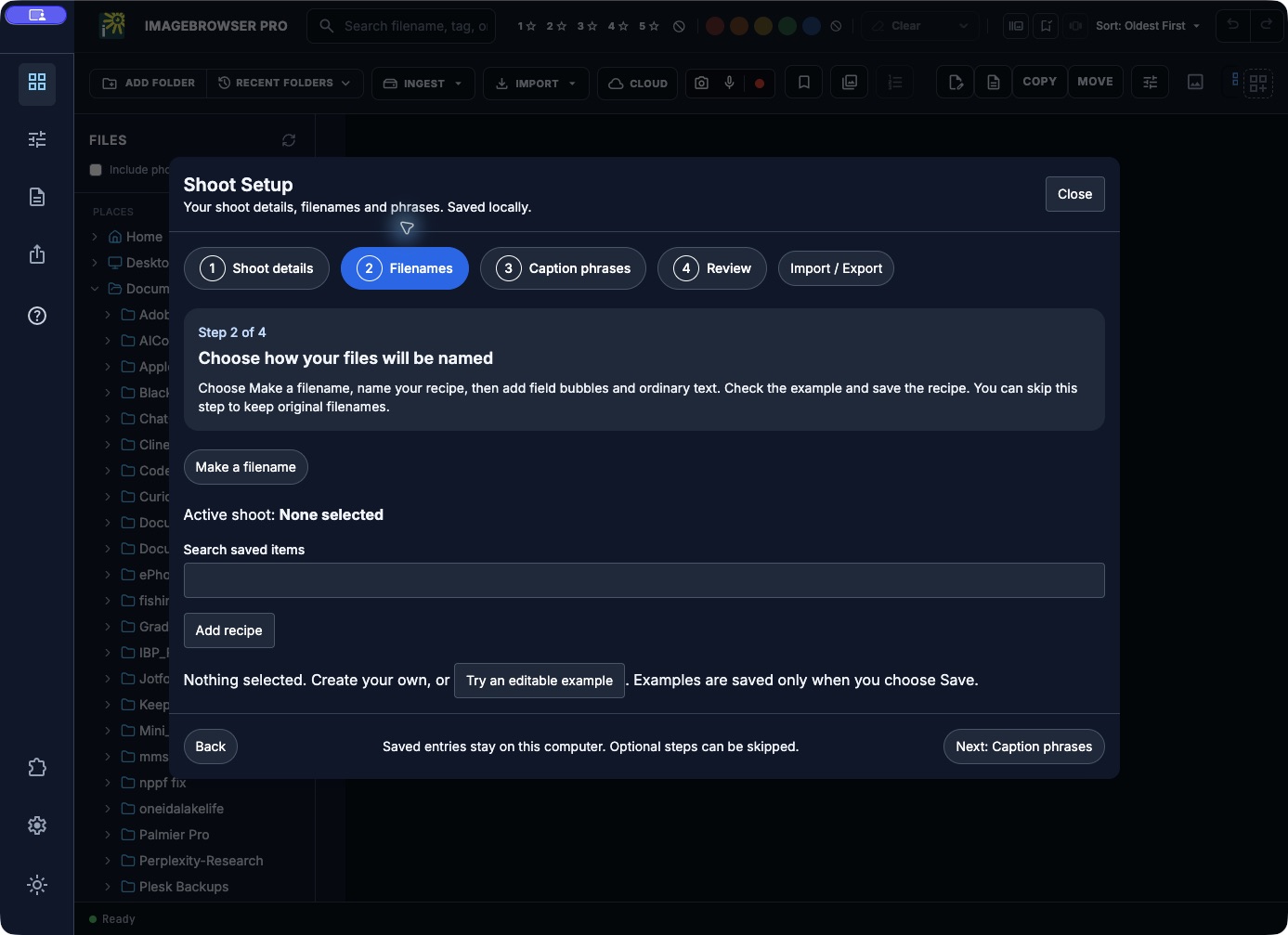Open the Ingest dropdown
The height and width of the screenshot is (935, 1288).
tap(423, 84)
